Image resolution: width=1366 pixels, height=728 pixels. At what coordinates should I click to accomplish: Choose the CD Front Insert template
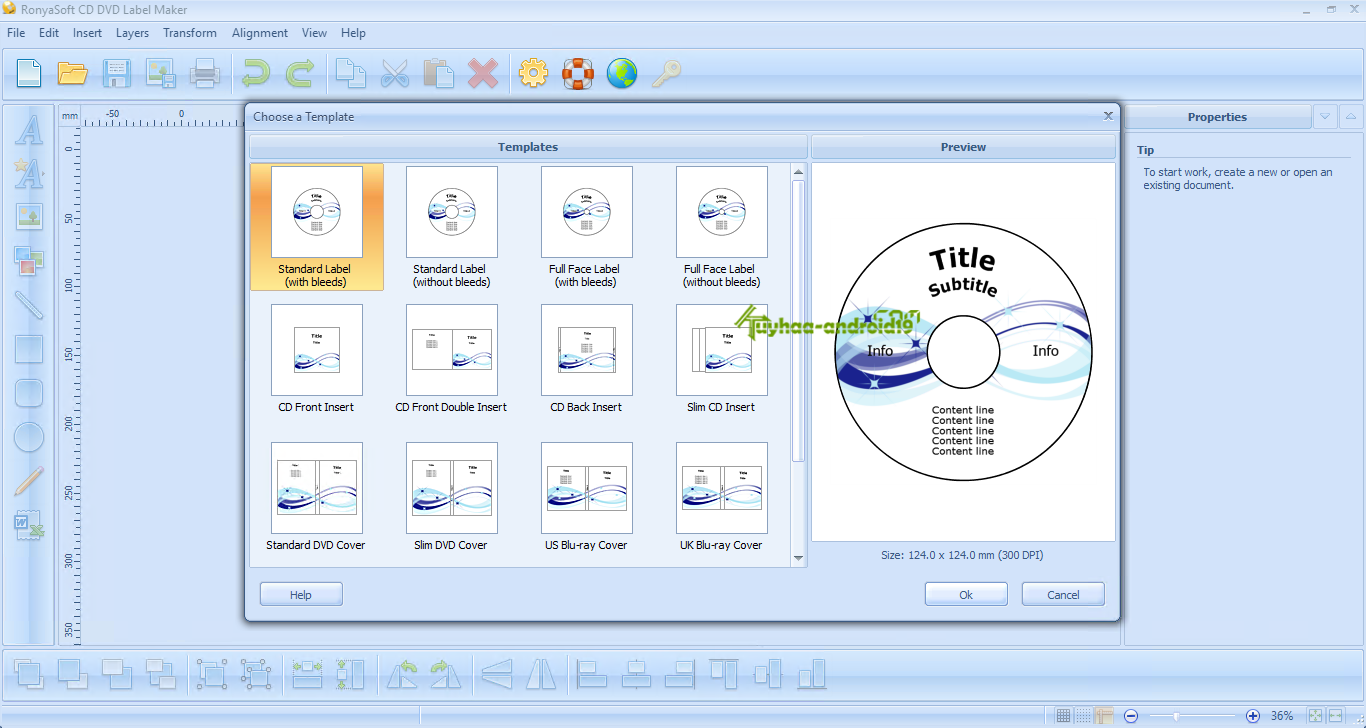[317, 359]
